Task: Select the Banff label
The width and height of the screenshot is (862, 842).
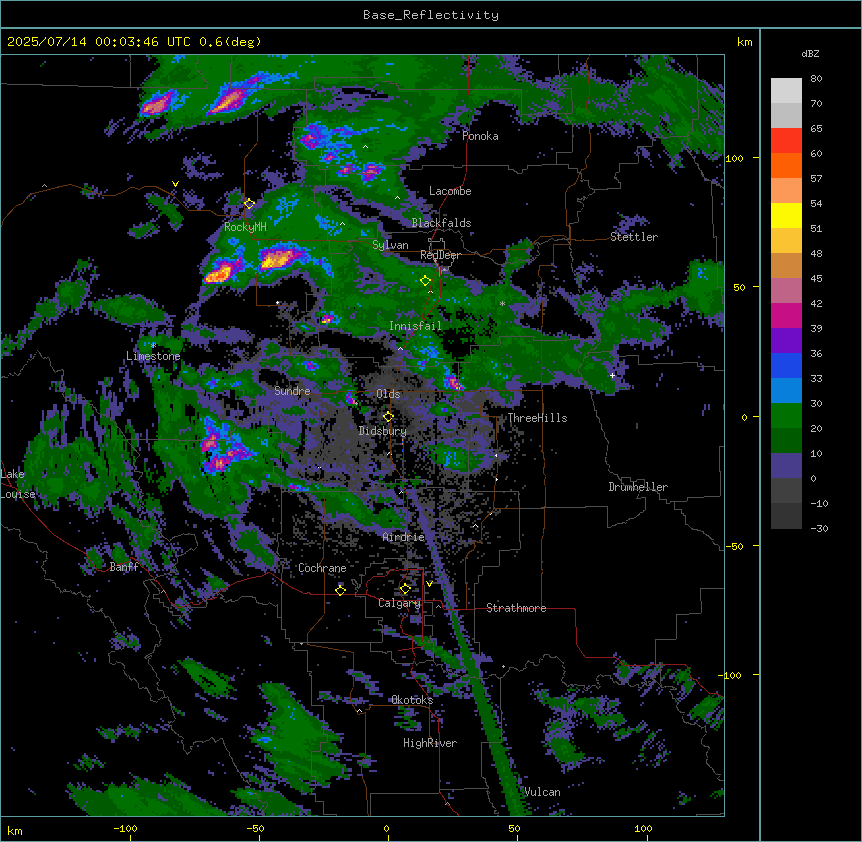Action: point(124,567)
